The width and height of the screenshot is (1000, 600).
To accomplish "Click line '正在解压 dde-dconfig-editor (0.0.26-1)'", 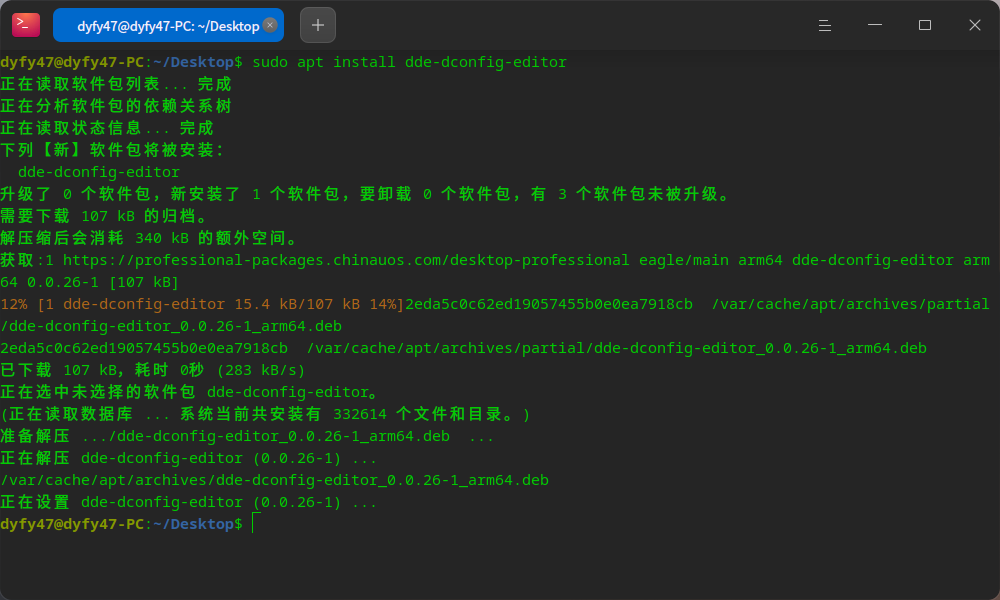I will point(188,458).
